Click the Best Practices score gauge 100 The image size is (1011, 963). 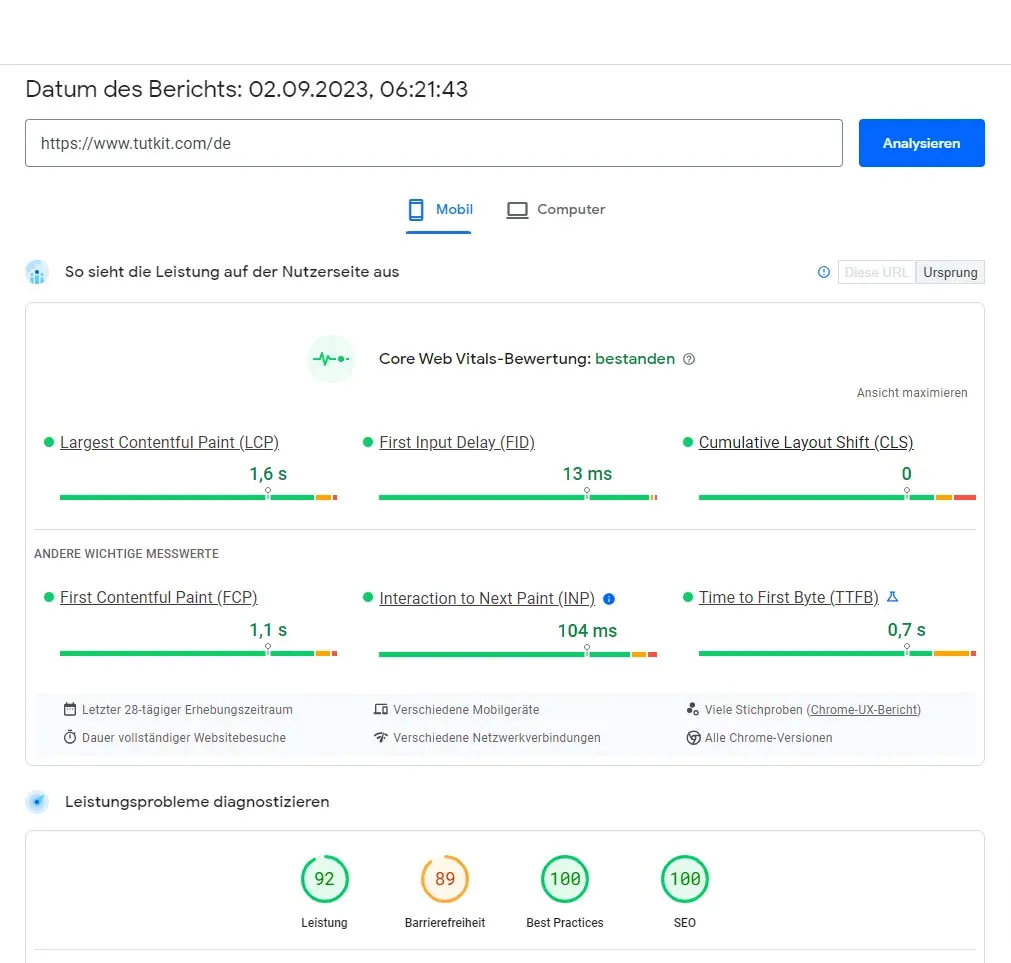coord(565,879)
